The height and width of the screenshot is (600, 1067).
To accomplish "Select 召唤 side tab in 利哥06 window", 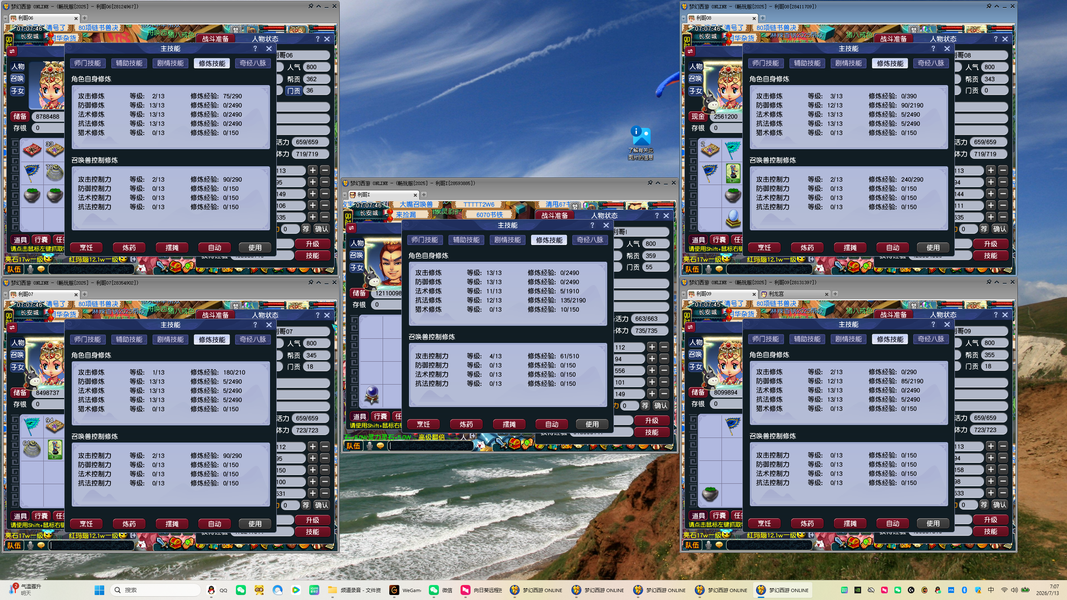I will 17,79.
